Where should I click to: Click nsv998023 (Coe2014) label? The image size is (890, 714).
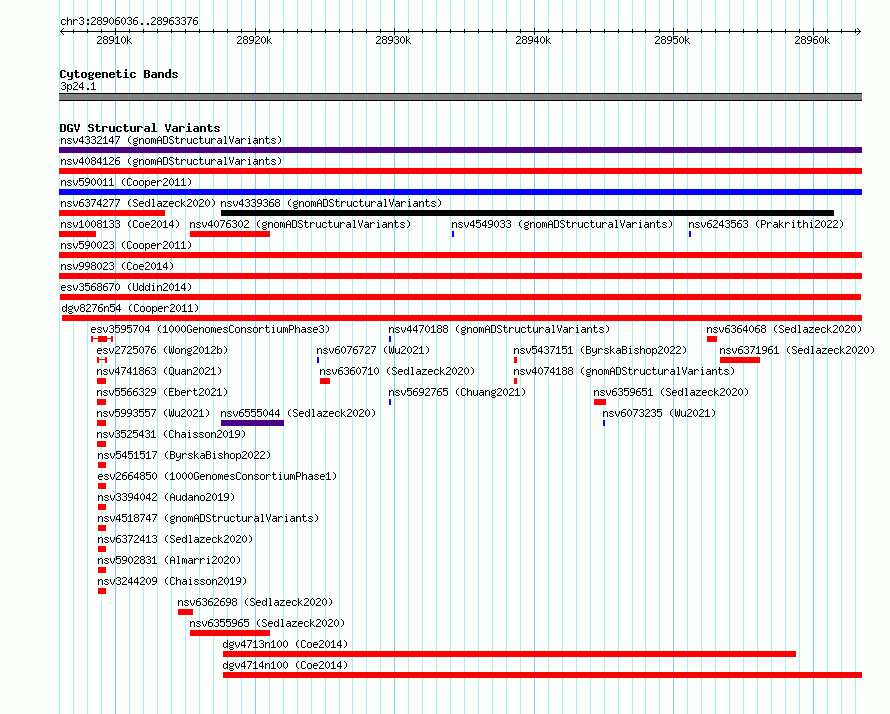tap(117, 266)
